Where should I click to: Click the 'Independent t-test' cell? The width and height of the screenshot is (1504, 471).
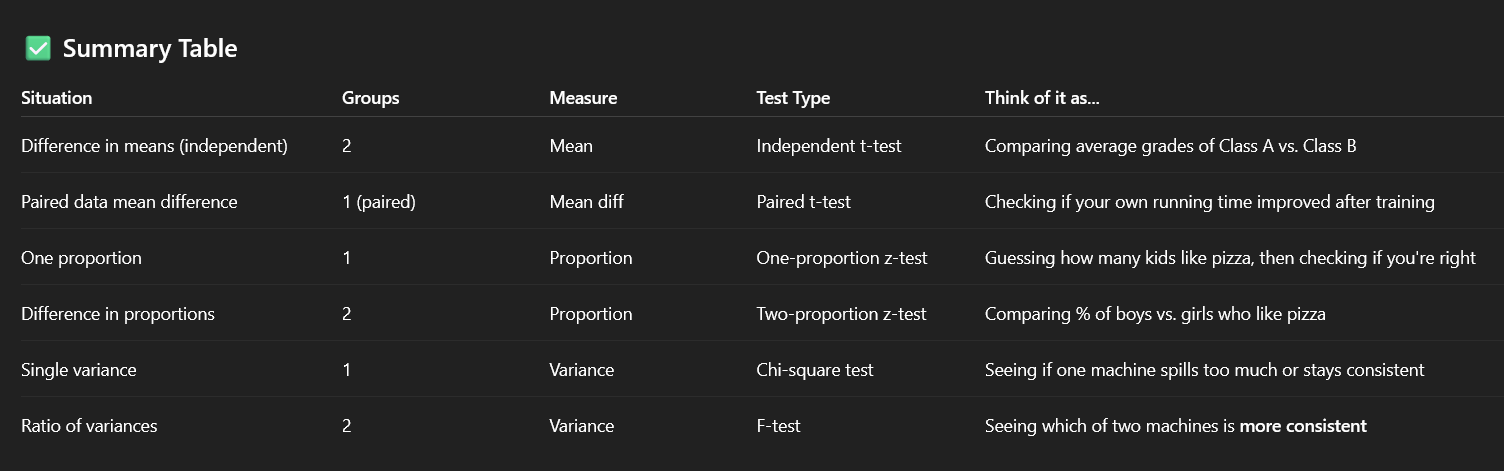click(x=829, y=146)
